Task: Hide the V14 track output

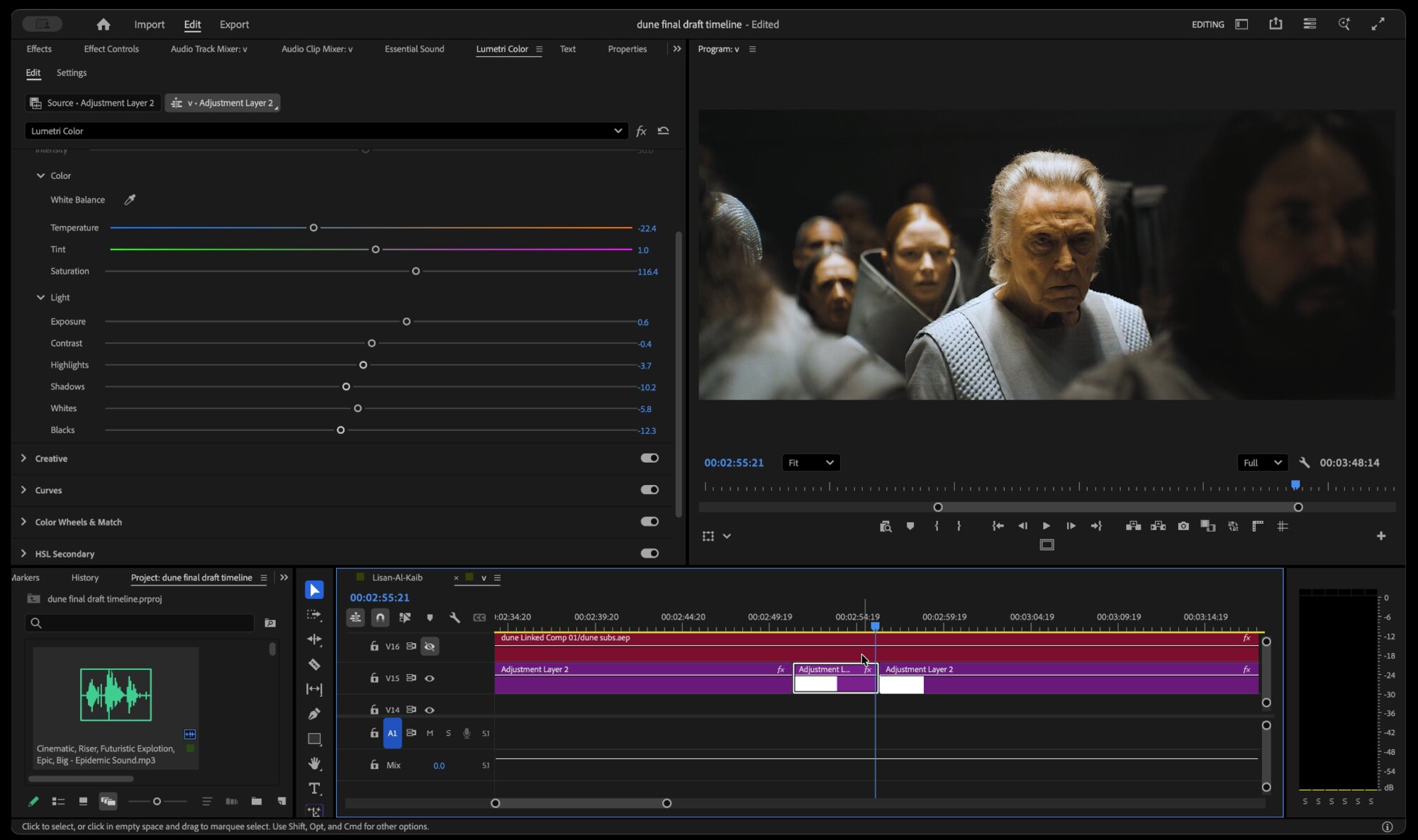Action: (430, 710)
